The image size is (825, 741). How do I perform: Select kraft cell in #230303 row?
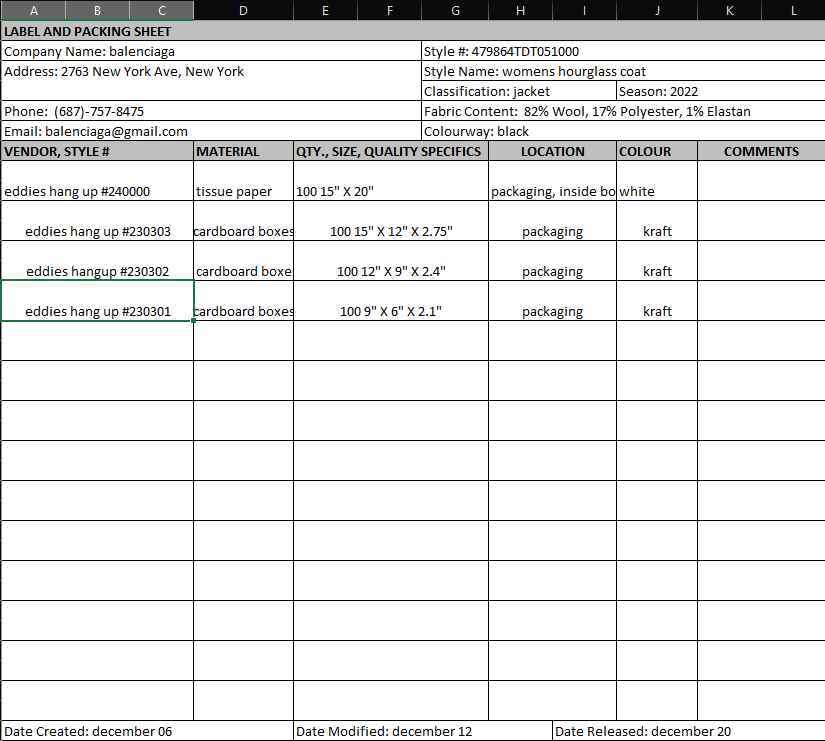[x=657, y=221]
